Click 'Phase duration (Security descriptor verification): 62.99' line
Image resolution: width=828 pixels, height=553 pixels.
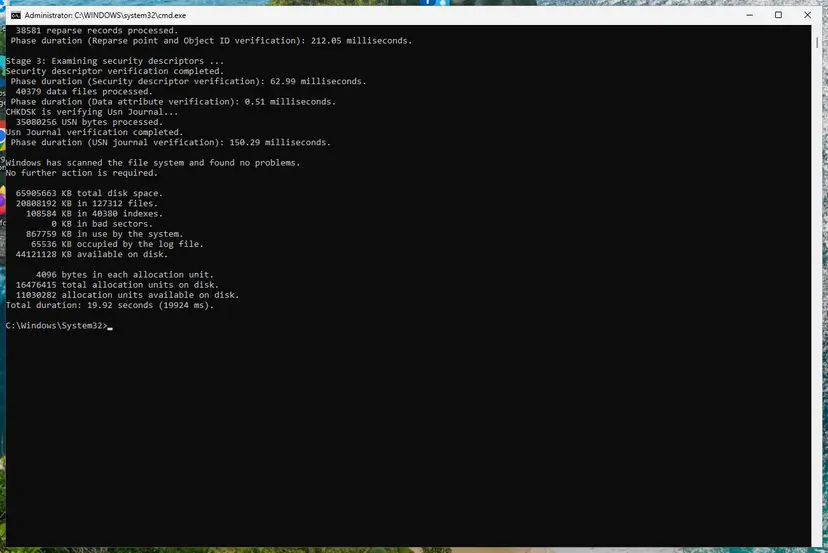(188, 81)
